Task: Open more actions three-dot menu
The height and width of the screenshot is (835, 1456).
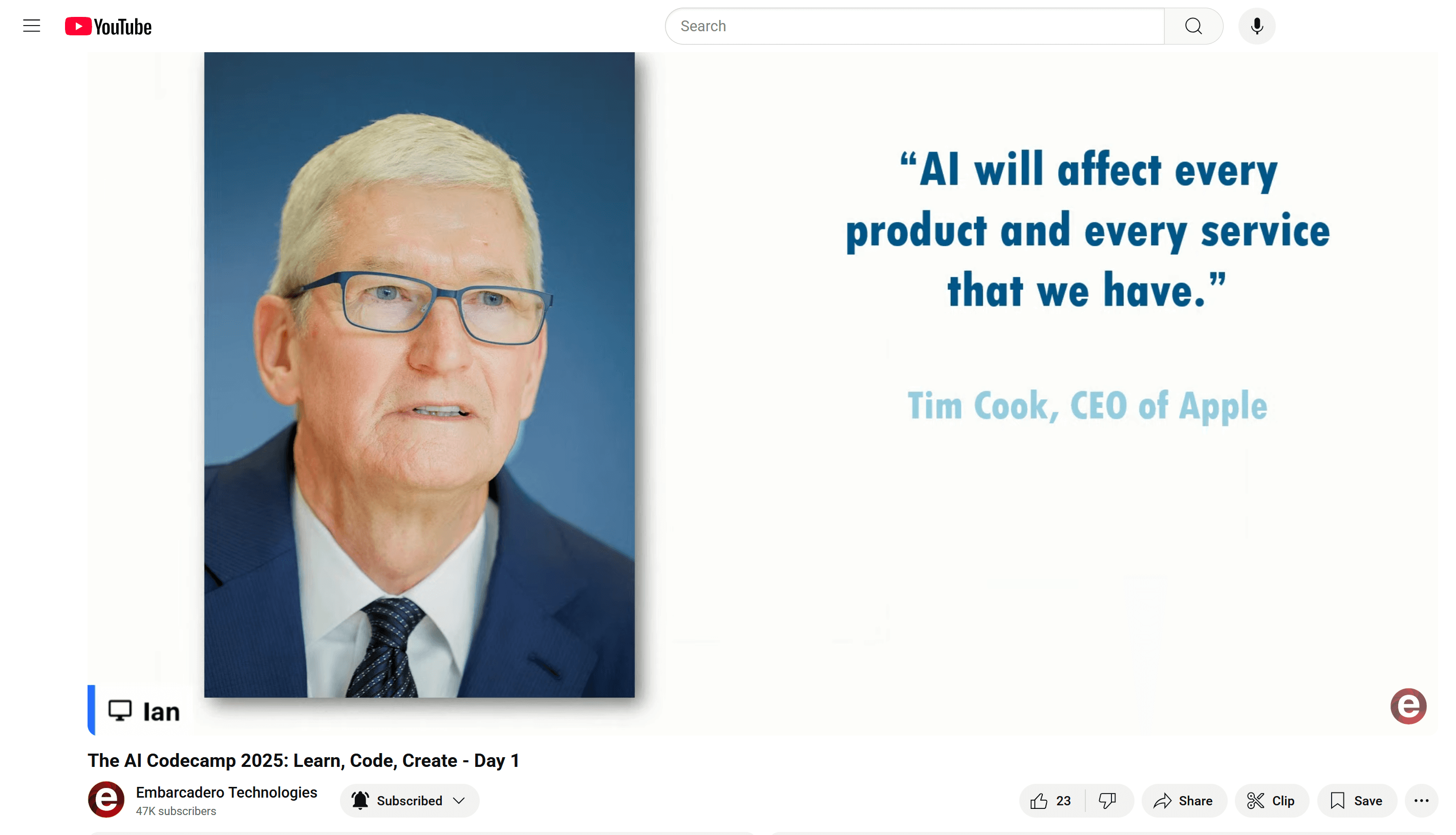Action: pos(1421,801)
